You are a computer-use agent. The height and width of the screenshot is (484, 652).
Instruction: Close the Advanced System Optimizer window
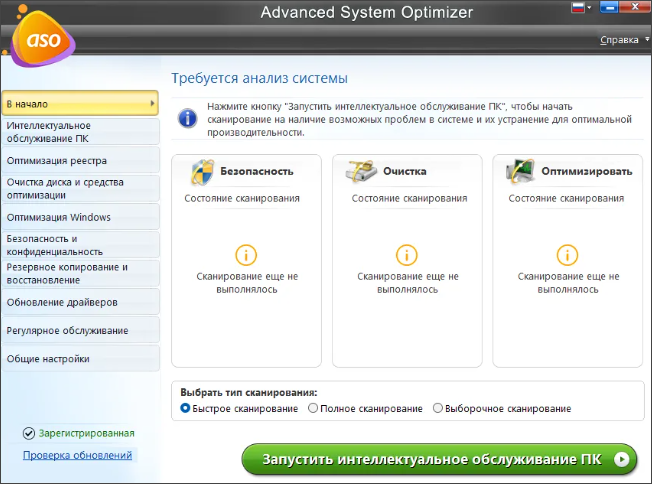635,7
